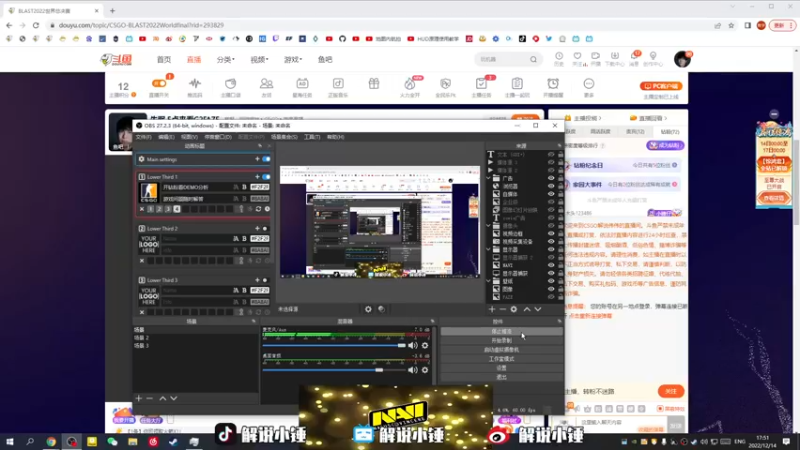Mute the microphone/Aux speaker icon

coord(413,345)
